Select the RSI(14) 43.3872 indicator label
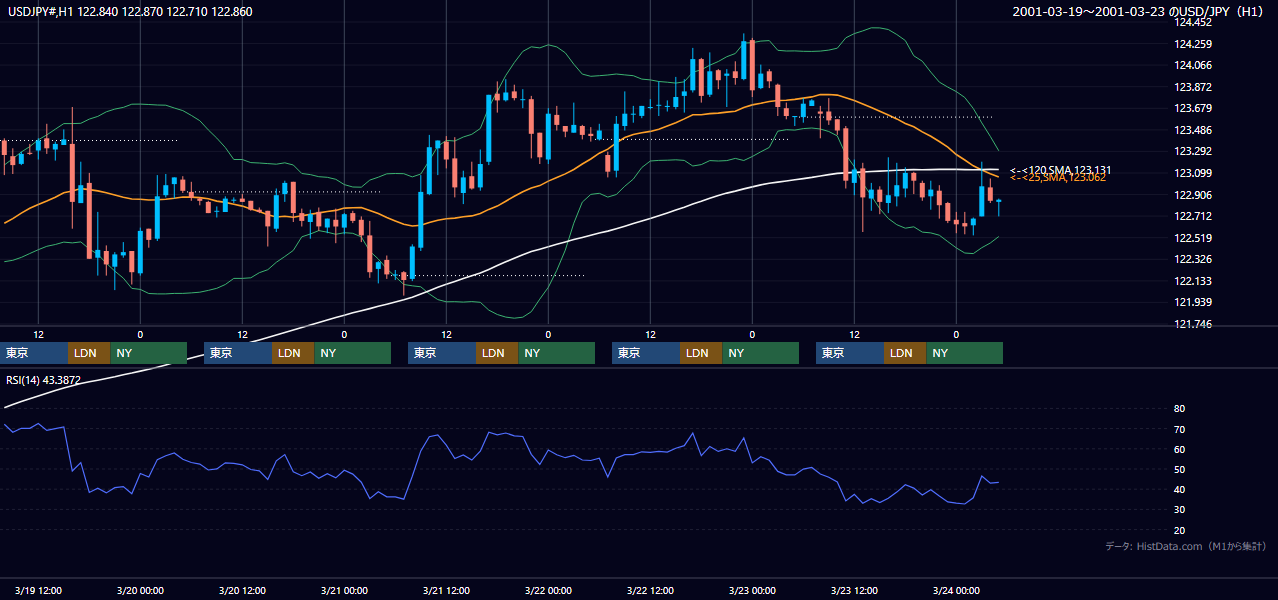 43,380
